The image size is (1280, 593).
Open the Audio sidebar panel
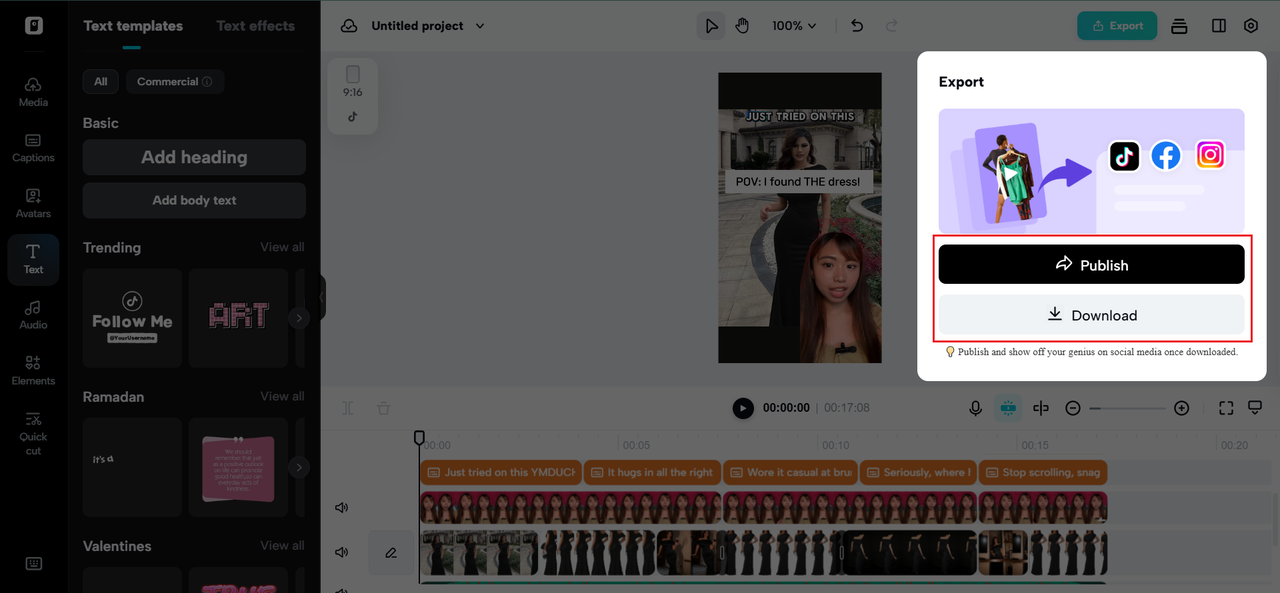(33, 315)
